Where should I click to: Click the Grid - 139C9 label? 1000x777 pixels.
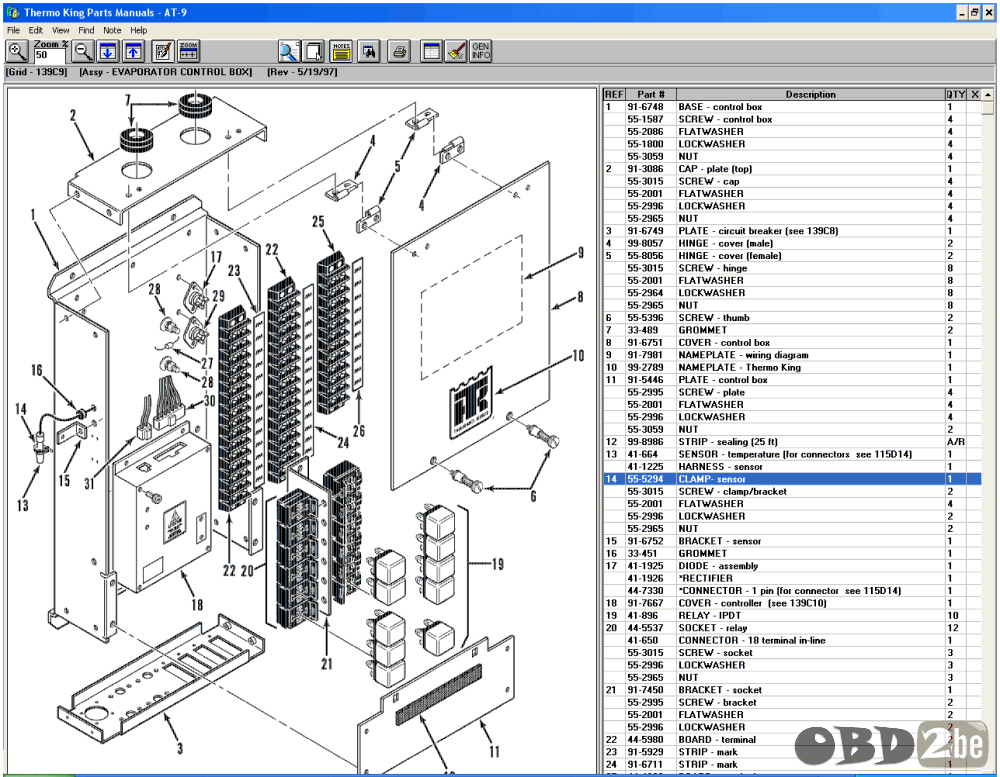tap(36, 72)
